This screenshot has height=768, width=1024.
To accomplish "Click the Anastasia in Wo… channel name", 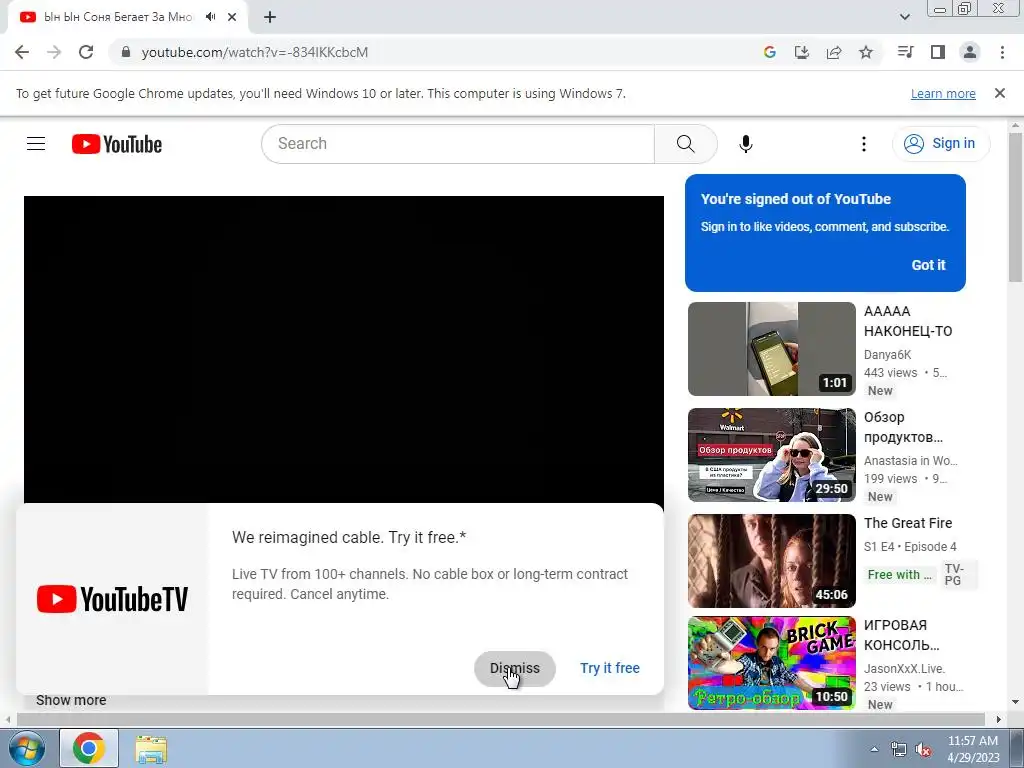I will pos(910,460).
